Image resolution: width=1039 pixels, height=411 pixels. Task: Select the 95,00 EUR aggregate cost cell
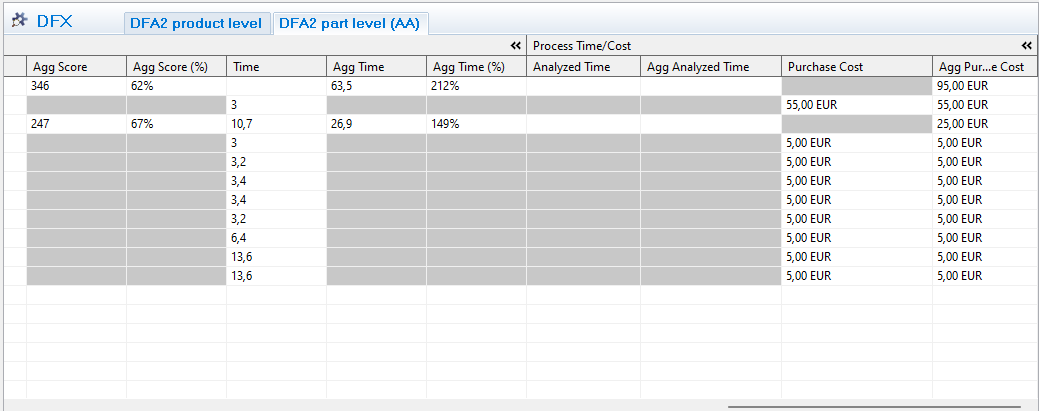[984, 86]
